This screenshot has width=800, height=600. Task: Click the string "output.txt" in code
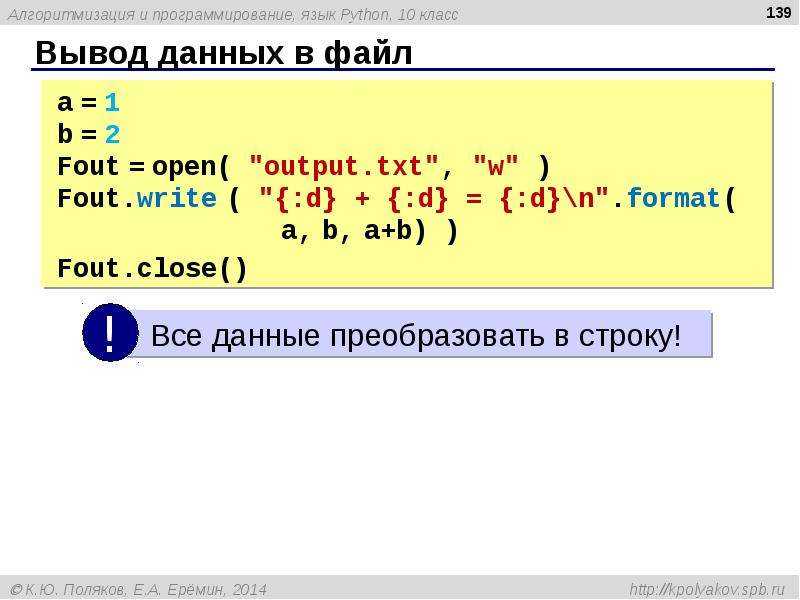[x=344, y=166]
